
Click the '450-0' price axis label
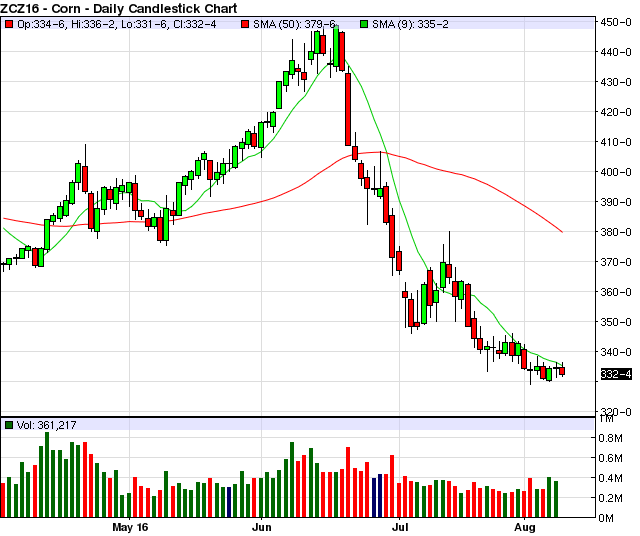point(616,22)
